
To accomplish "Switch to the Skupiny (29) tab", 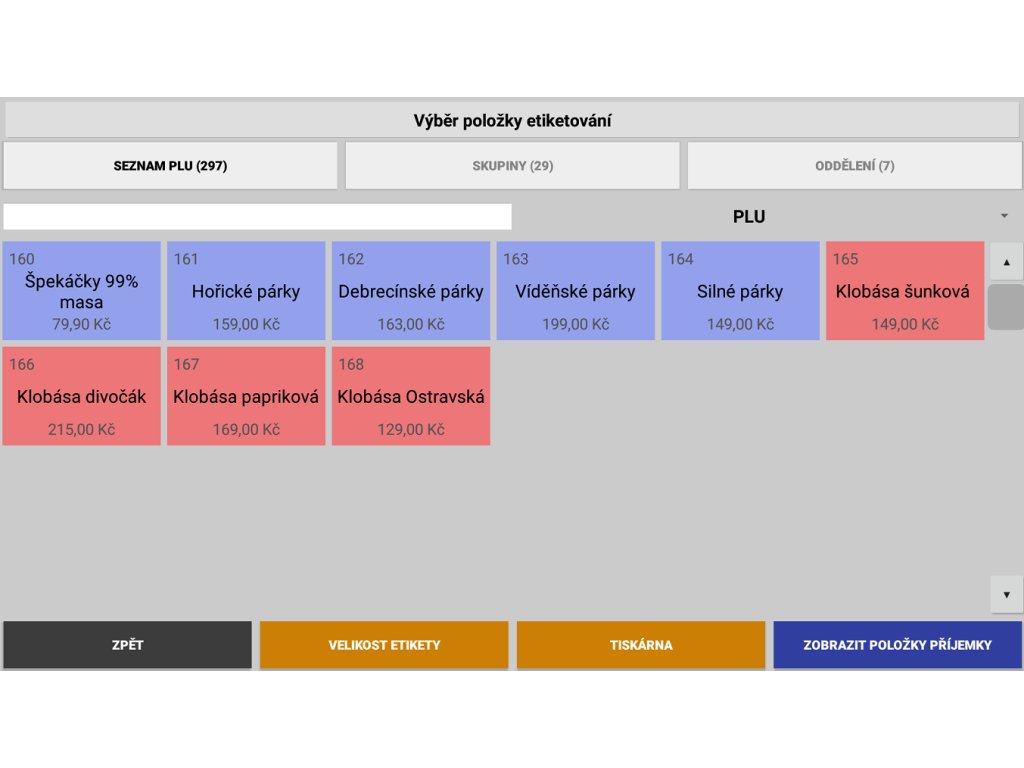I will 512,166.
